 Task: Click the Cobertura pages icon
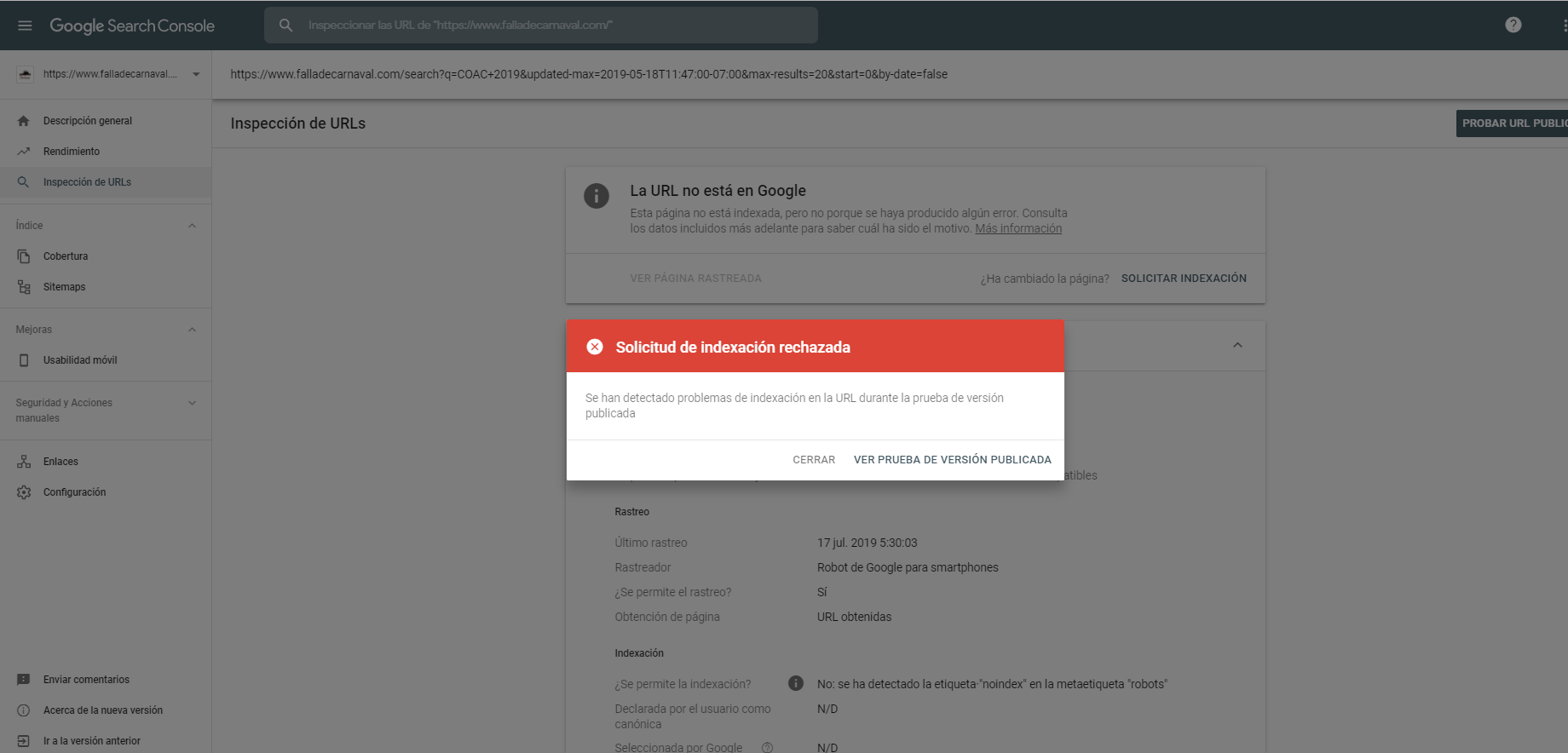pyautogui.click(x=24, y=256)
